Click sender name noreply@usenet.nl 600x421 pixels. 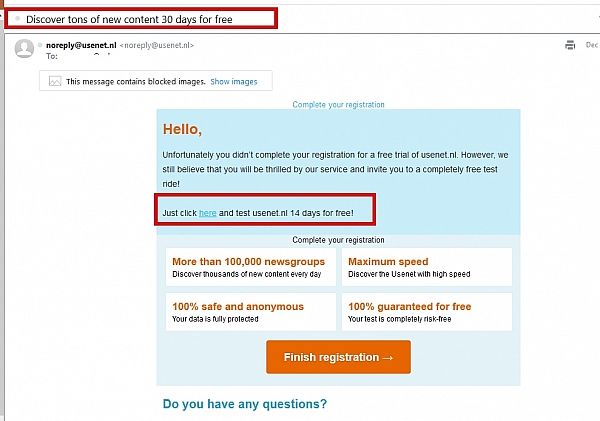pyautogui.click(x=81, y=45)
